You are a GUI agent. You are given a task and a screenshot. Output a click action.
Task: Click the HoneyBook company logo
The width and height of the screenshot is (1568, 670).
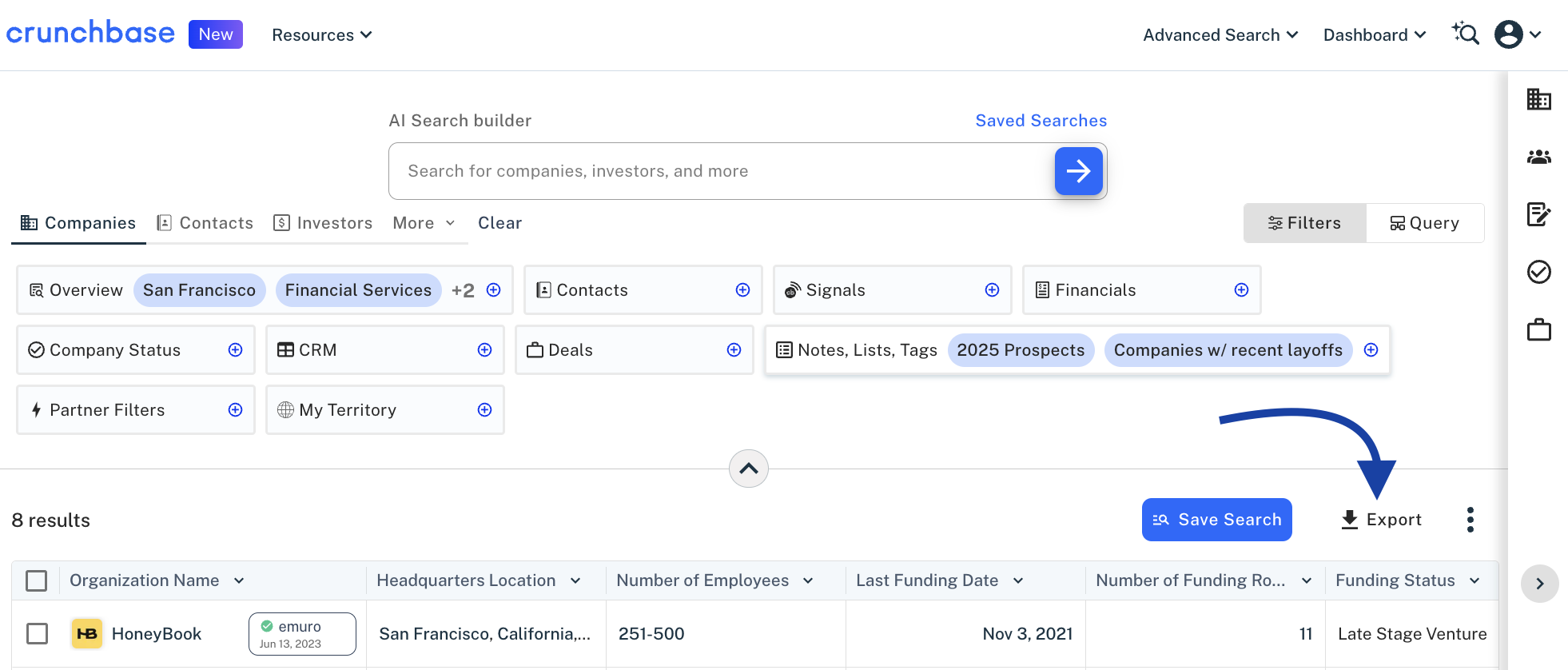click(86, 634)
